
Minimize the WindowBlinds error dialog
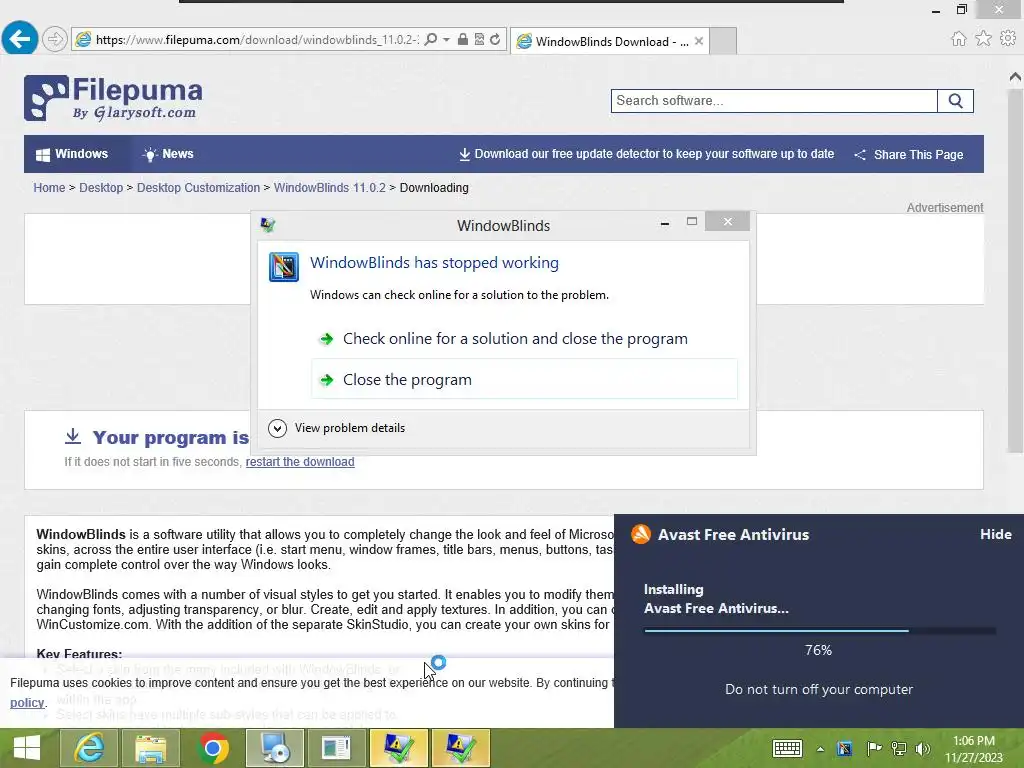point(665,223)
